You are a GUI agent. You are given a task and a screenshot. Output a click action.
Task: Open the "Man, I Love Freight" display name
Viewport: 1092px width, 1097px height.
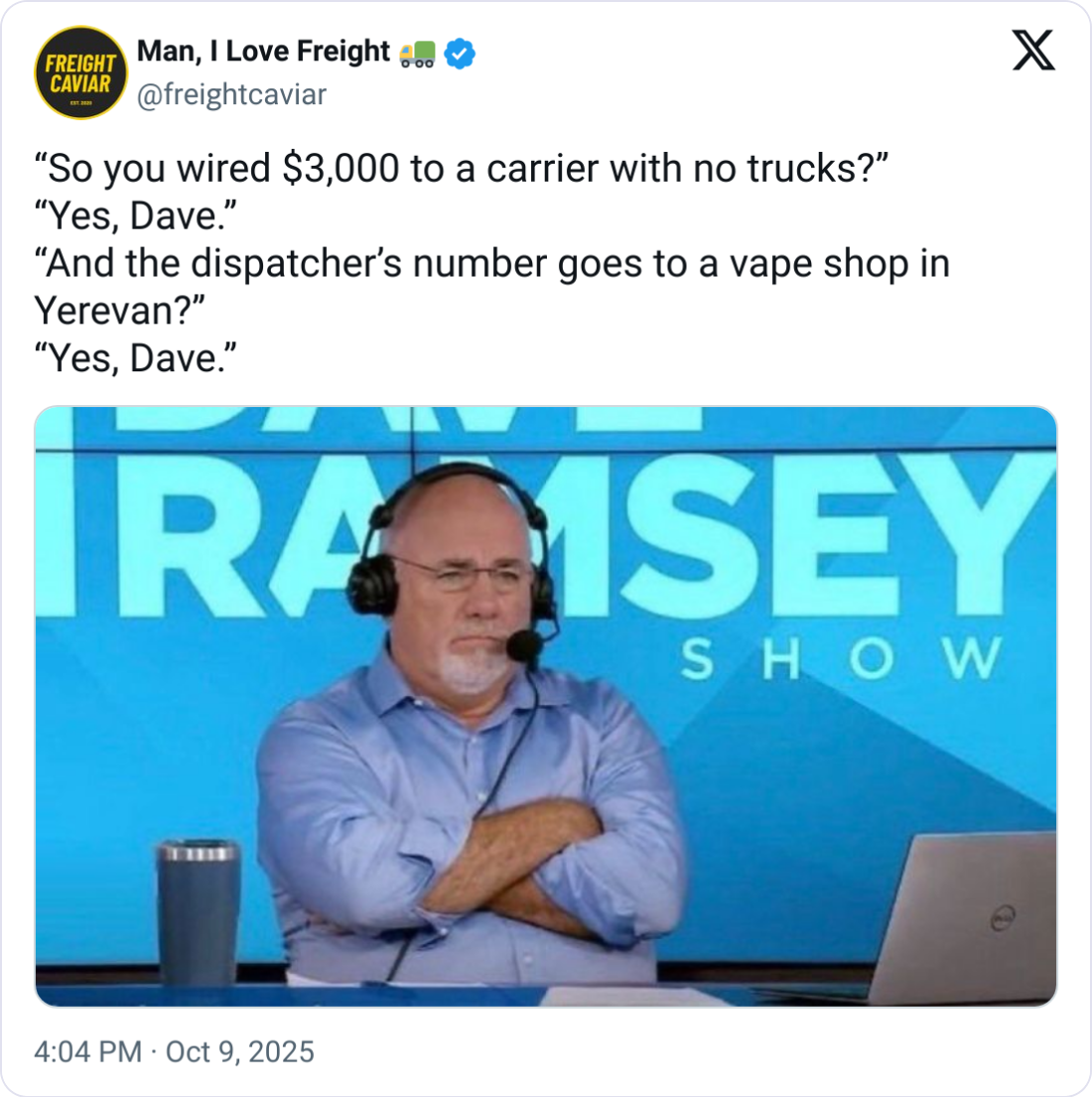coord(263,51)
